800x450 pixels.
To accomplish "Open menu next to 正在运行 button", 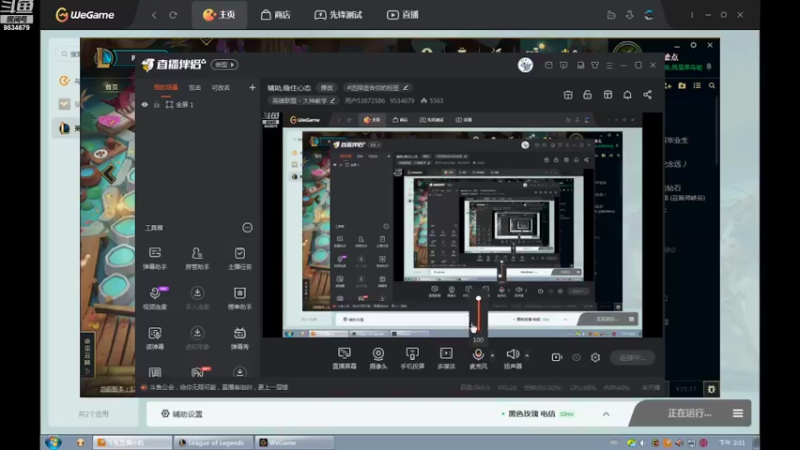I will 738,413.
